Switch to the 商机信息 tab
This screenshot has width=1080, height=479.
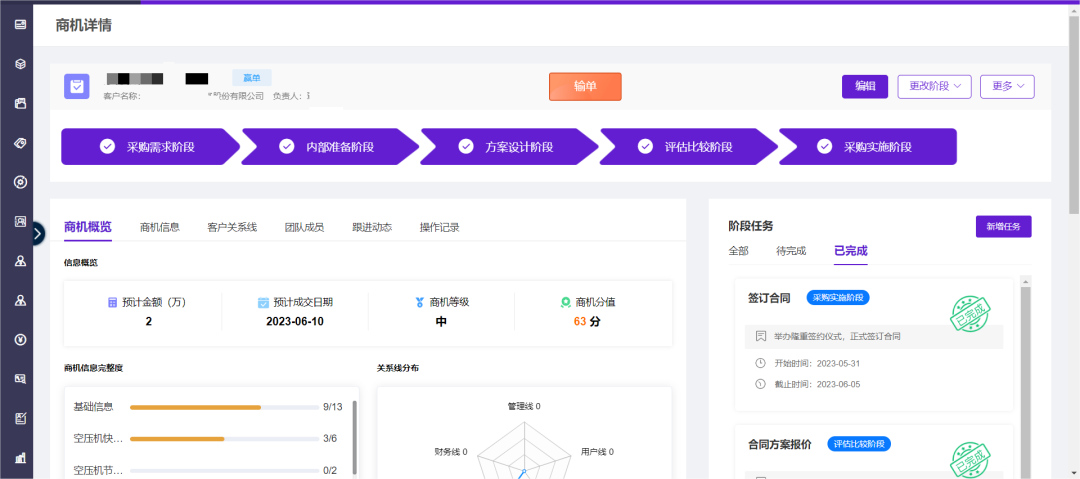tap(160, 227)
